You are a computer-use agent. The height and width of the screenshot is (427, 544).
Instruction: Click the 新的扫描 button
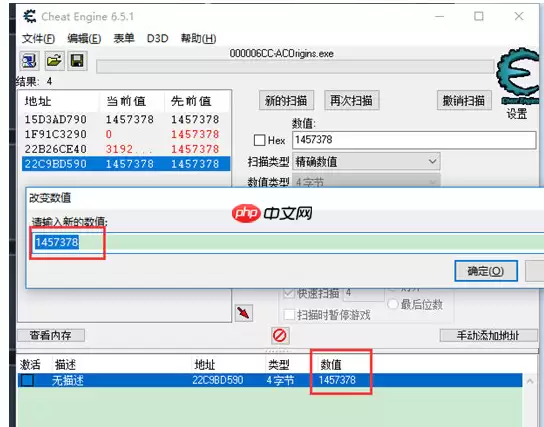(286, 101)
